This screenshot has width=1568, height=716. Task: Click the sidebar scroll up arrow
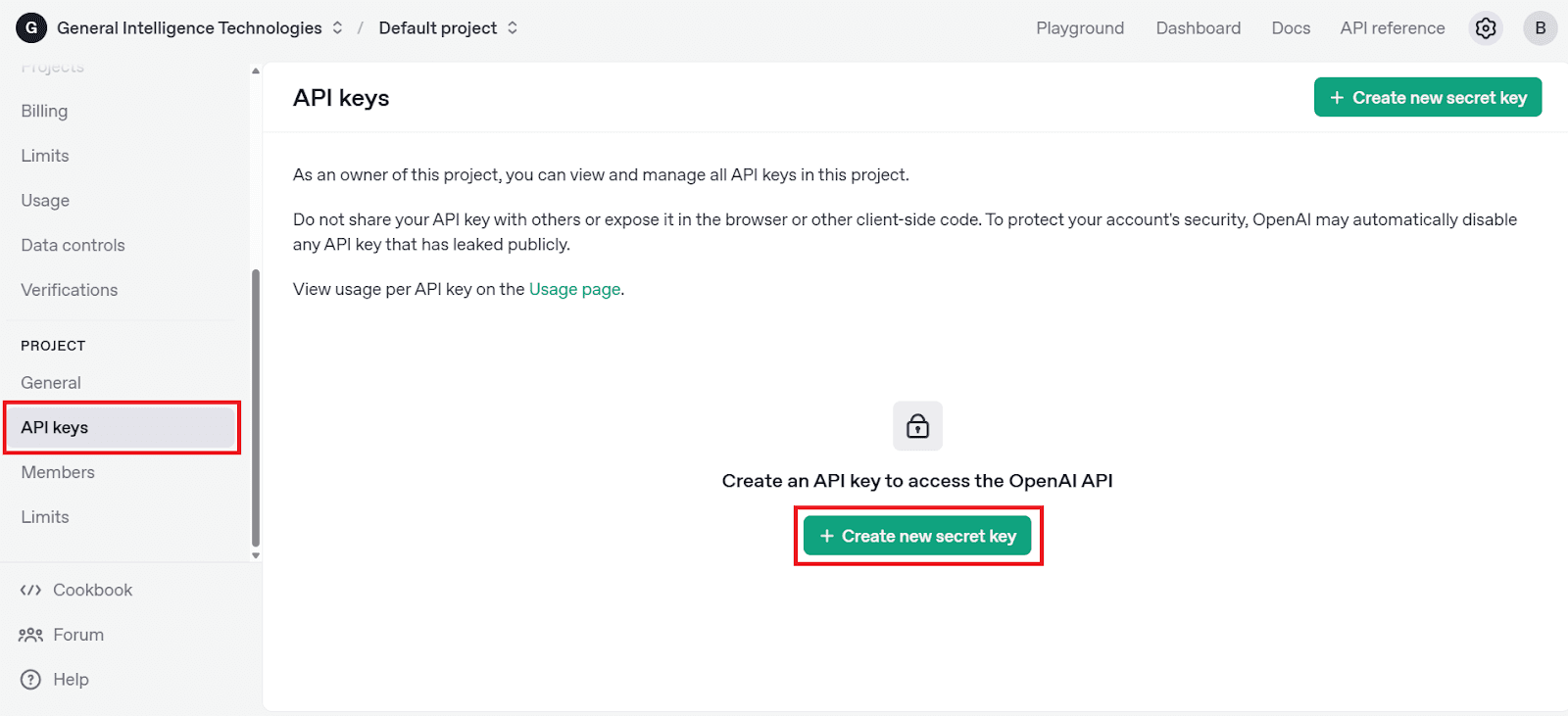click(256, 71)
